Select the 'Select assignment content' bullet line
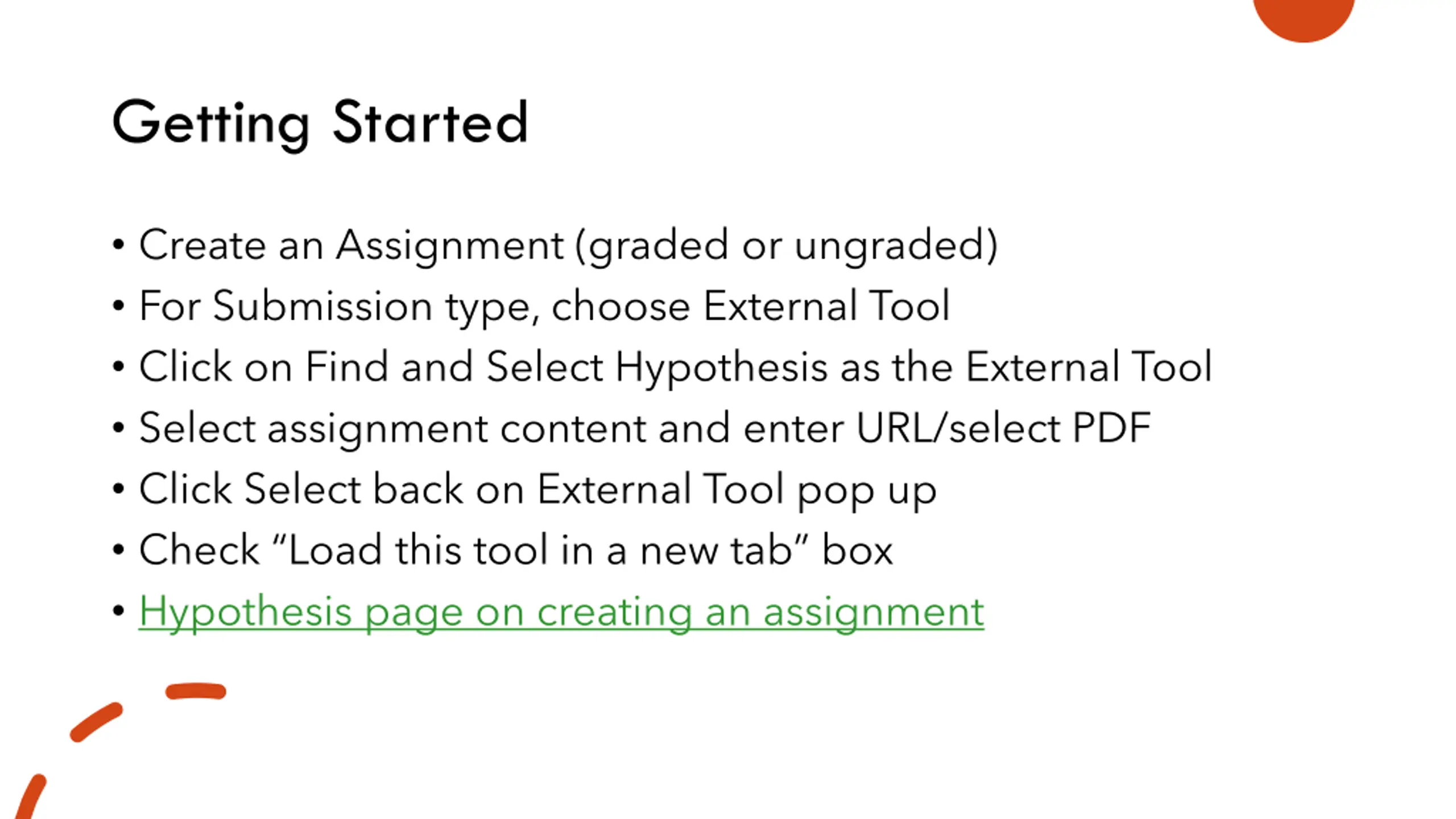The height and width of the screenshot is (819, 1456). tap(645, 428)
